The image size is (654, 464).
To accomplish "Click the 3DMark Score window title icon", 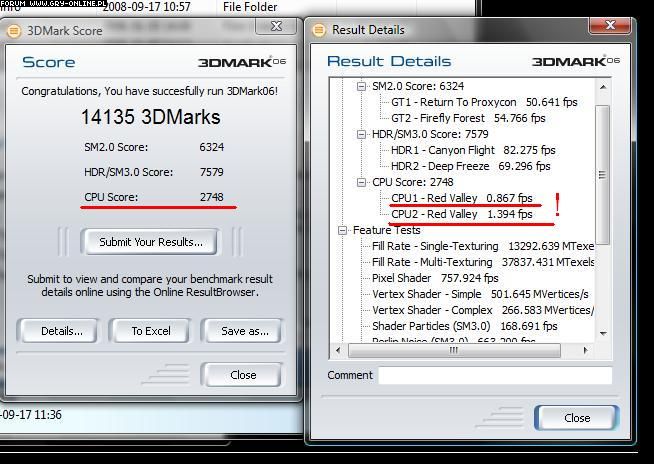I will [14, 31].
